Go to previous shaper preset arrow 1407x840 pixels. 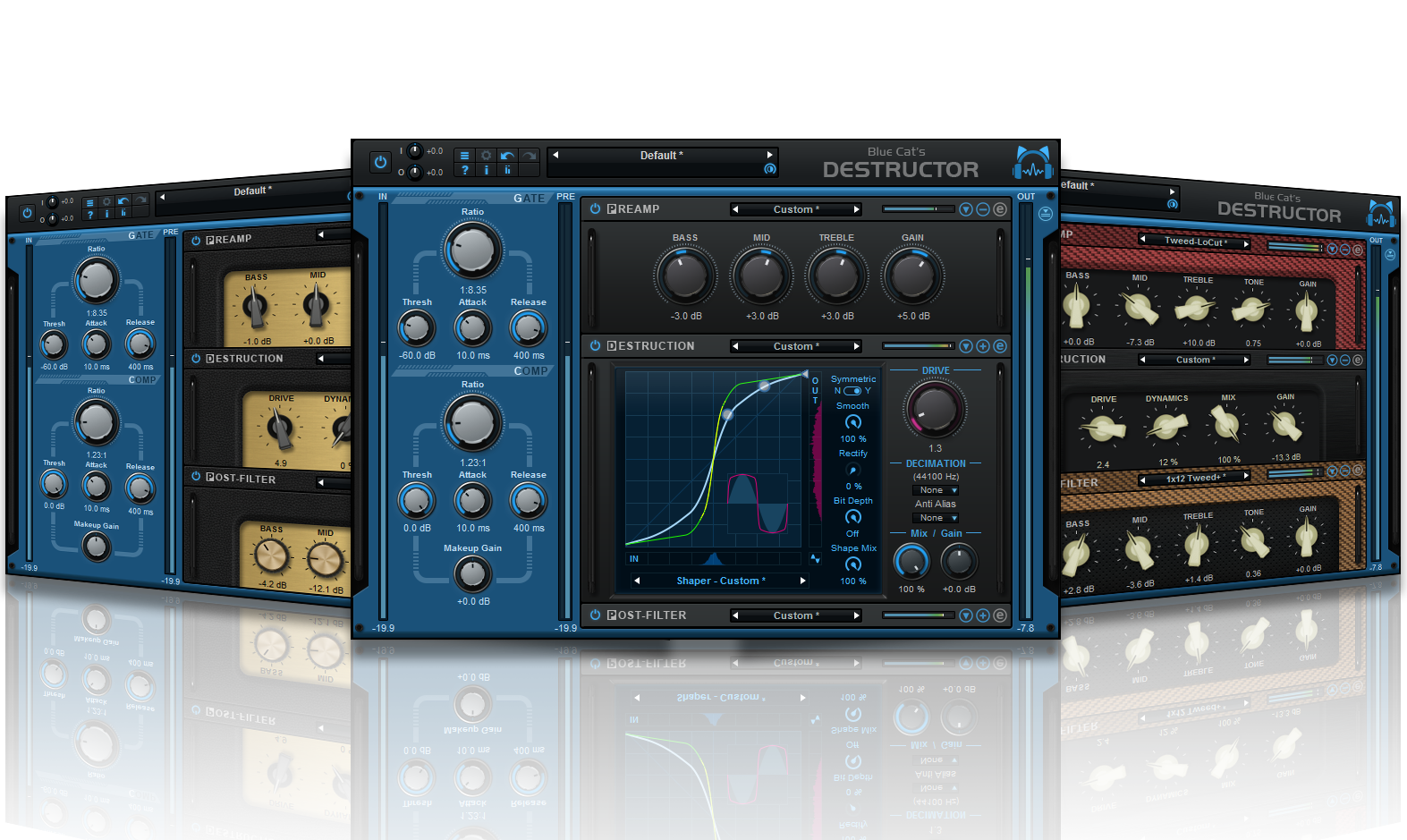click(x=637, y=581)
